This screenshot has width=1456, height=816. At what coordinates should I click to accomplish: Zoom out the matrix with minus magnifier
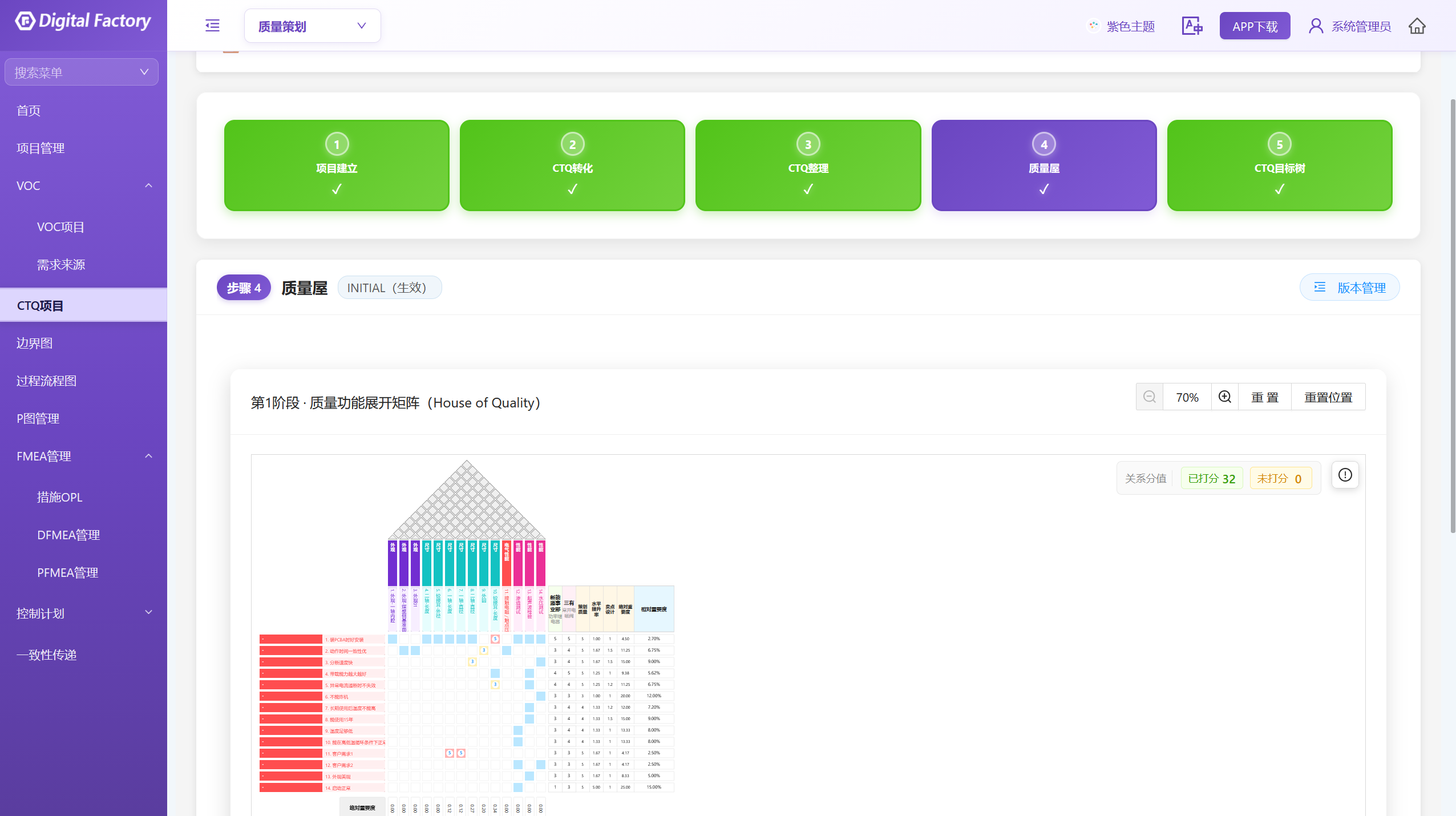[x=1150, y=397]
